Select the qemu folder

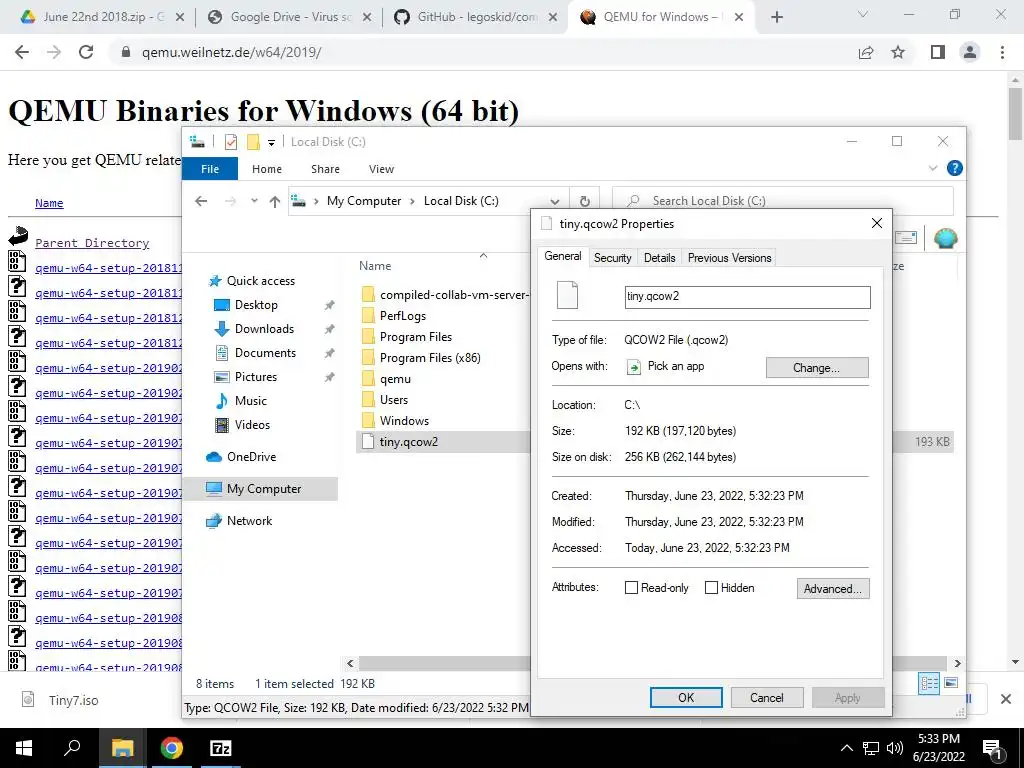(x=395, y=379)
